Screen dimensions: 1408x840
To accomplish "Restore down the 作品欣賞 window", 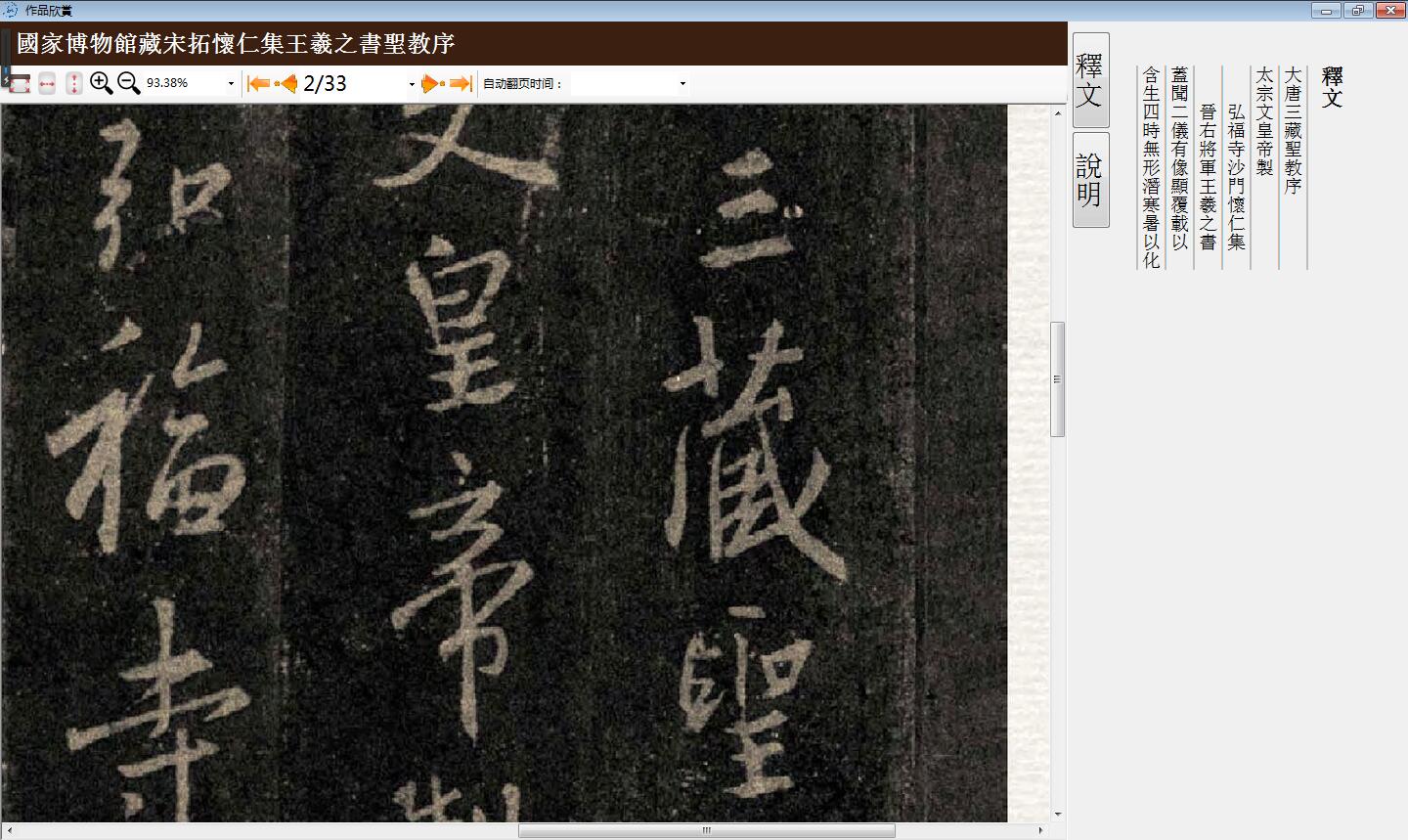I will click(1357, 11).
